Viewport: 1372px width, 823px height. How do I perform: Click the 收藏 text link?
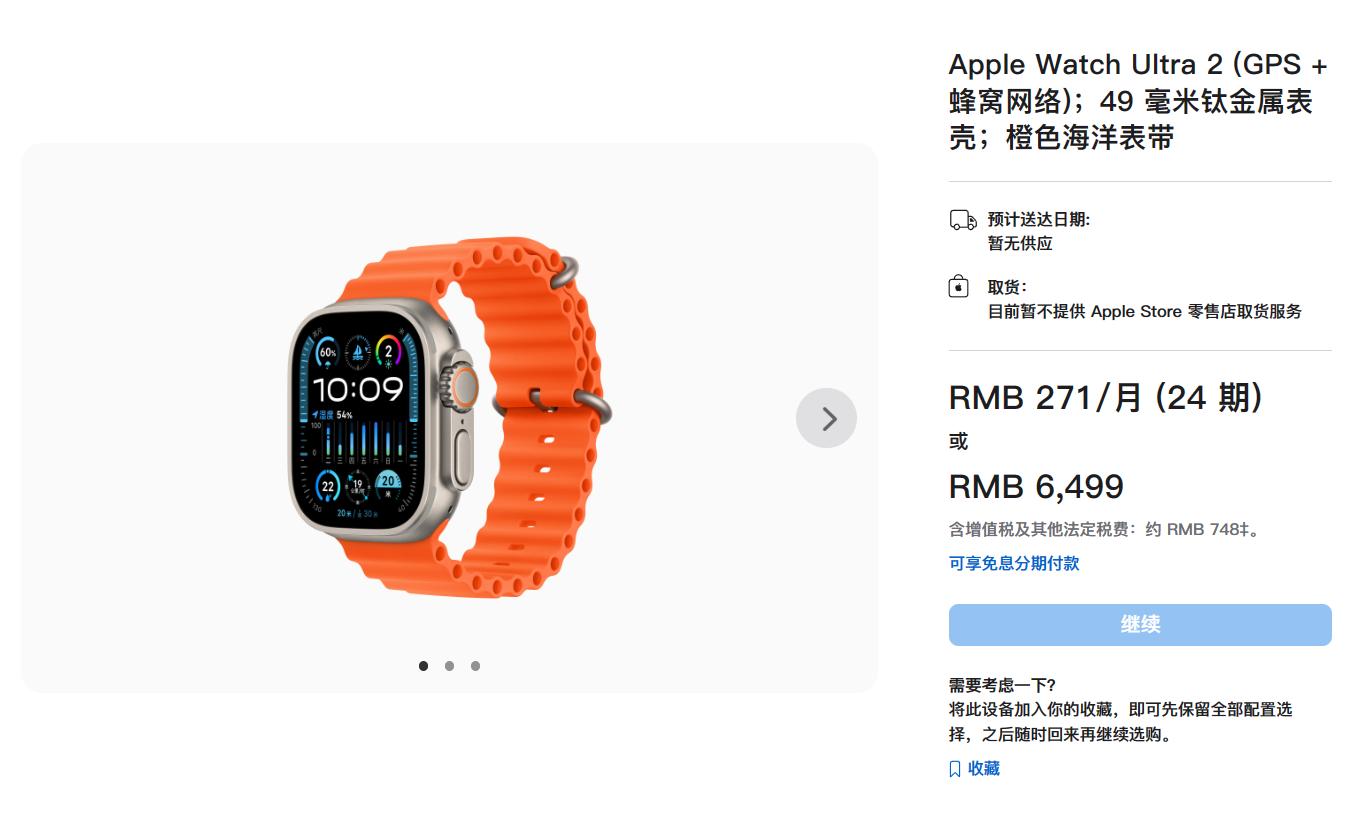984,768
